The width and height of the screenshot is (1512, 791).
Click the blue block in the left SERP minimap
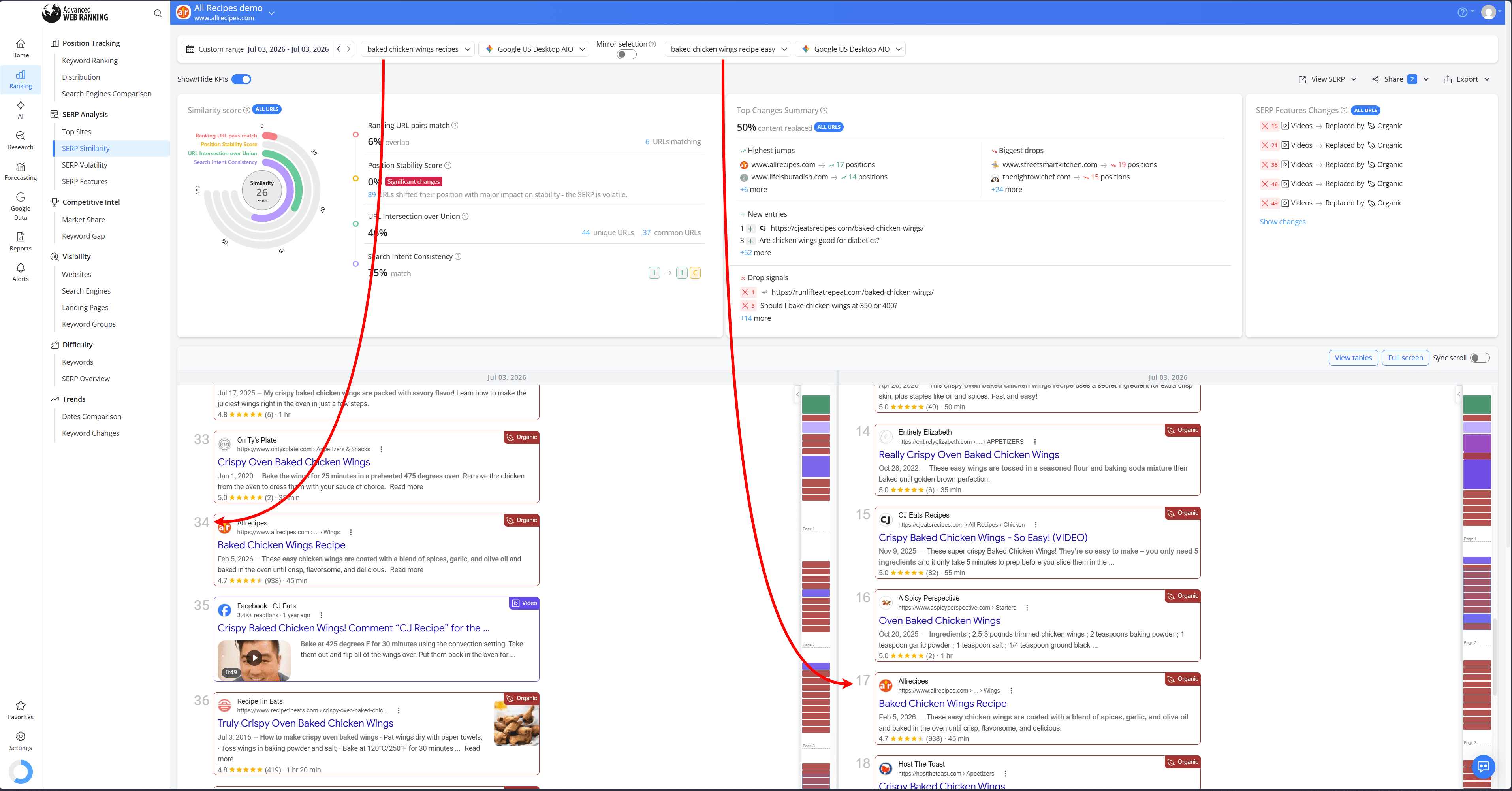[x=816, y=466]
